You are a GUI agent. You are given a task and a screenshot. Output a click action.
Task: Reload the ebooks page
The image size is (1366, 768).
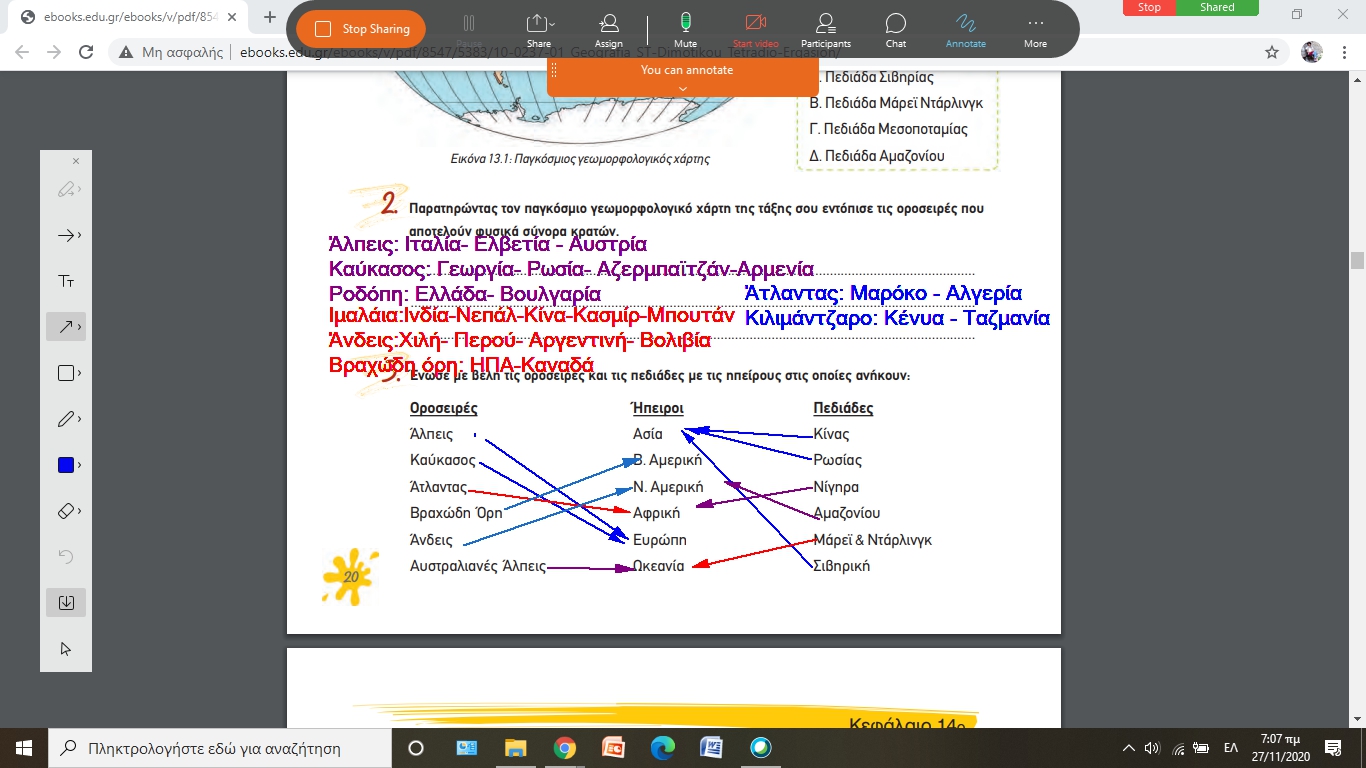86,52
